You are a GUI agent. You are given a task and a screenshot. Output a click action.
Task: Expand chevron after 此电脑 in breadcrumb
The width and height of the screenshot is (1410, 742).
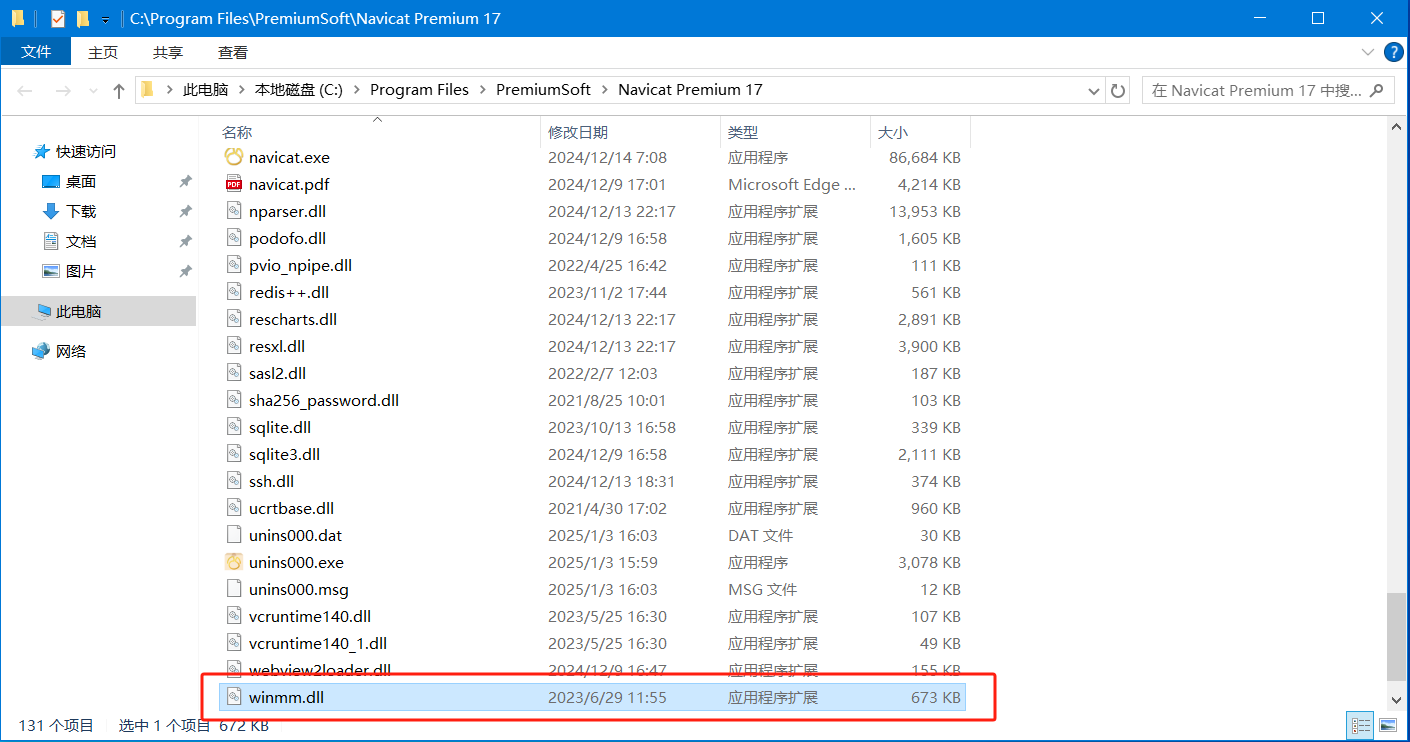click(x=241, y=90)
